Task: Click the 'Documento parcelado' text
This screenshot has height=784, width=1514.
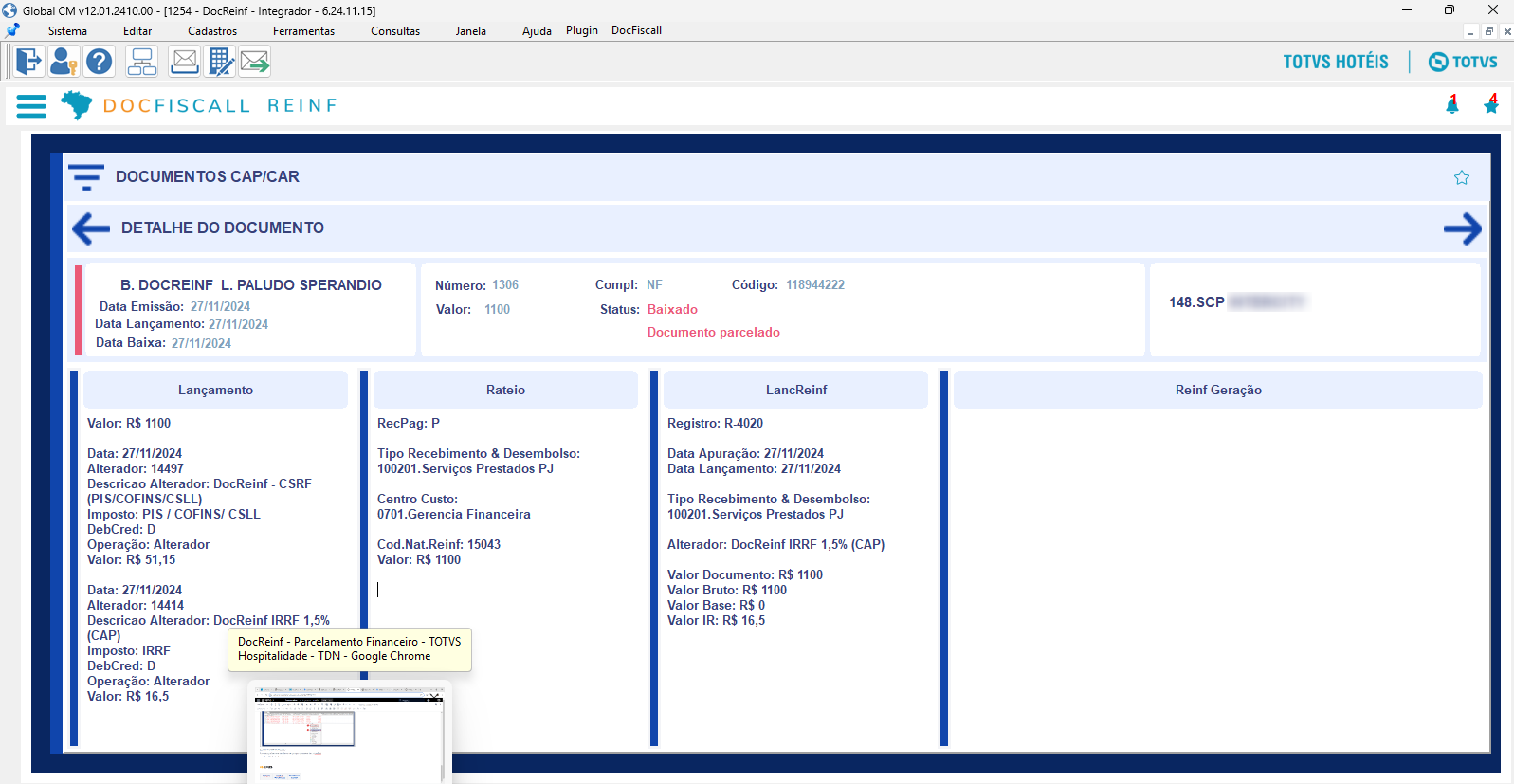Action: click(x=714, y=333)
